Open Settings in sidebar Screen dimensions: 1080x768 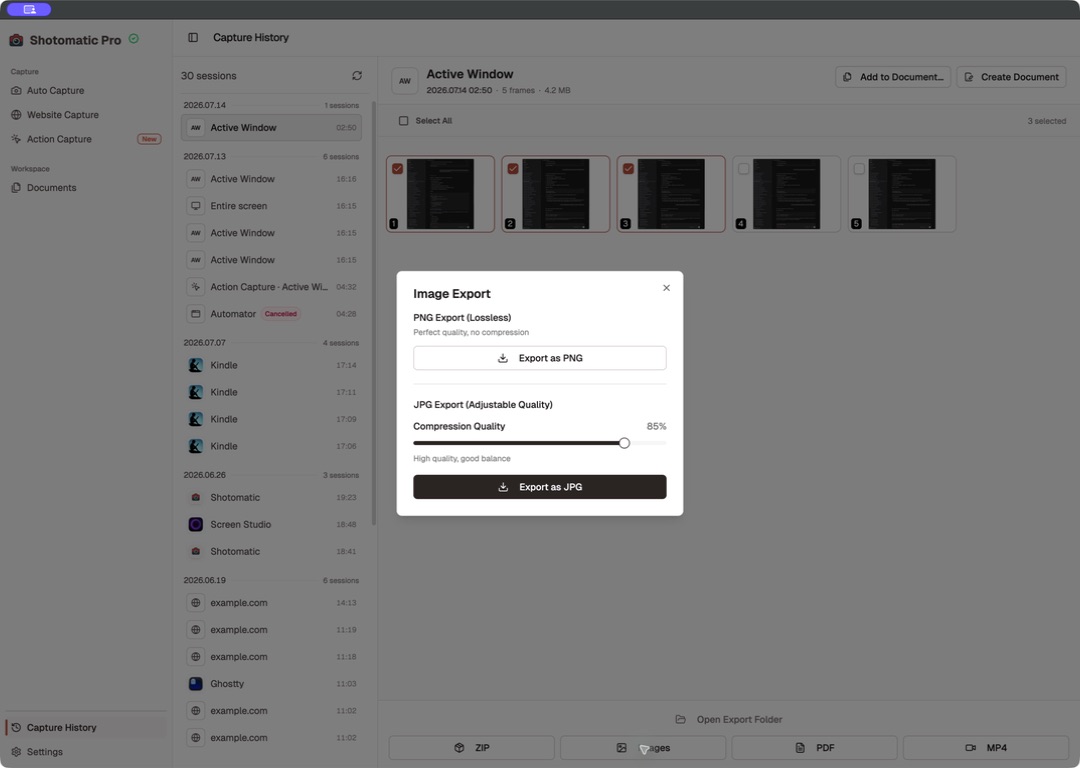pos(85,751)
